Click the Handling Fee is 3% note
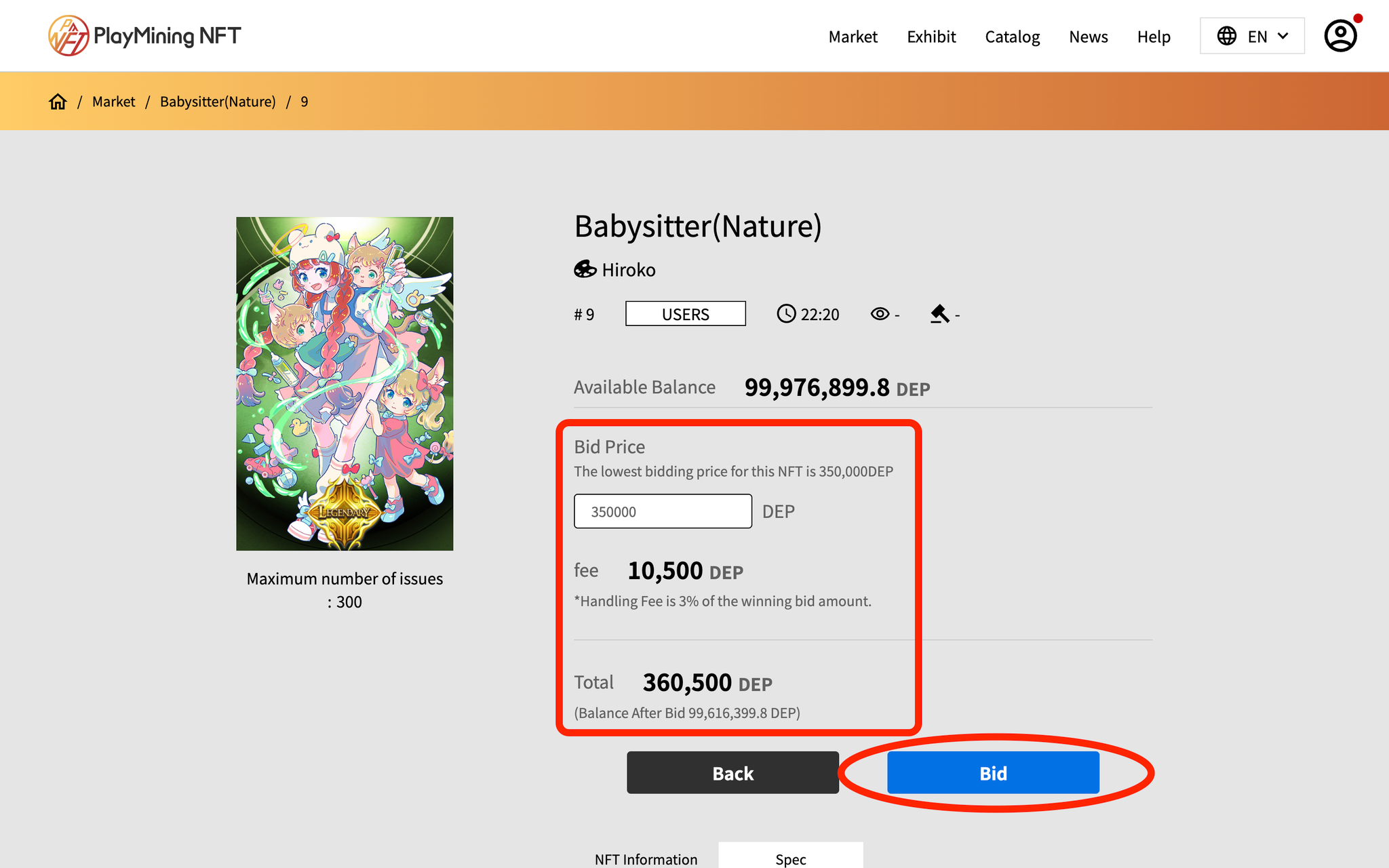Image resolution: width=1389 pixels, height=868 pixels. (722, 601)
